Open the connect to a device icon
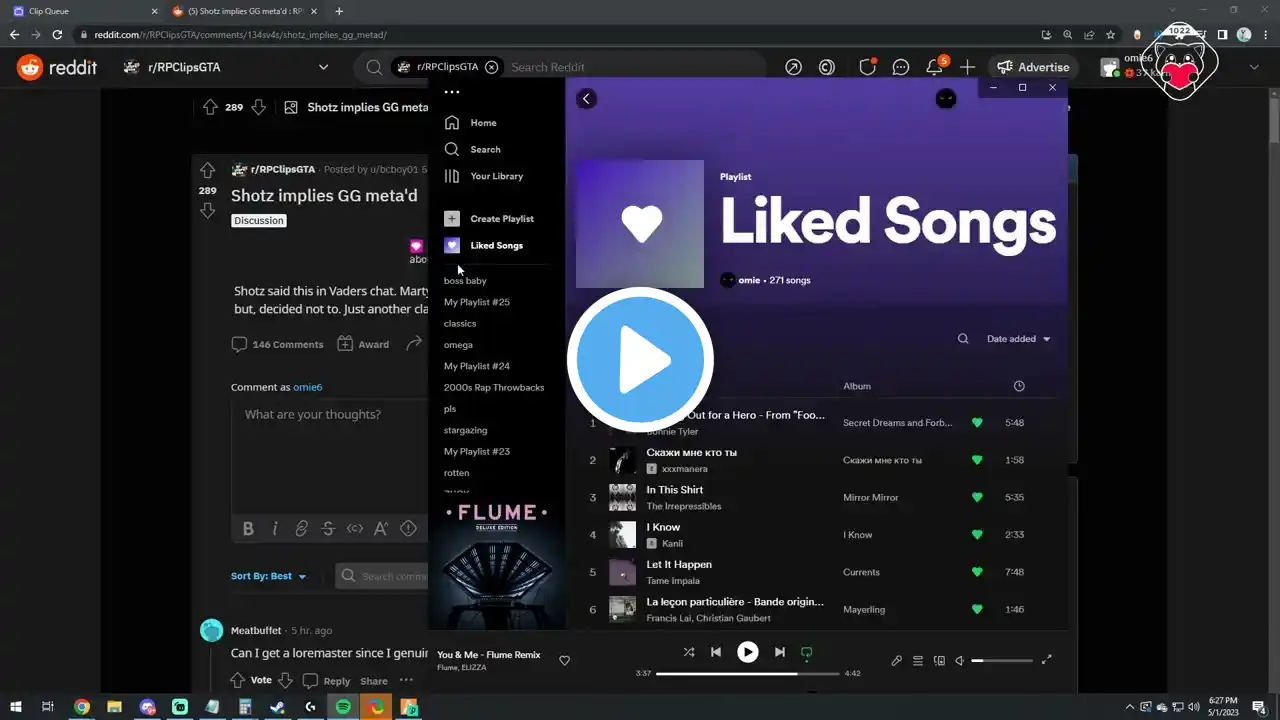Viewport: 1280px width, 720px height. (939, 660)
